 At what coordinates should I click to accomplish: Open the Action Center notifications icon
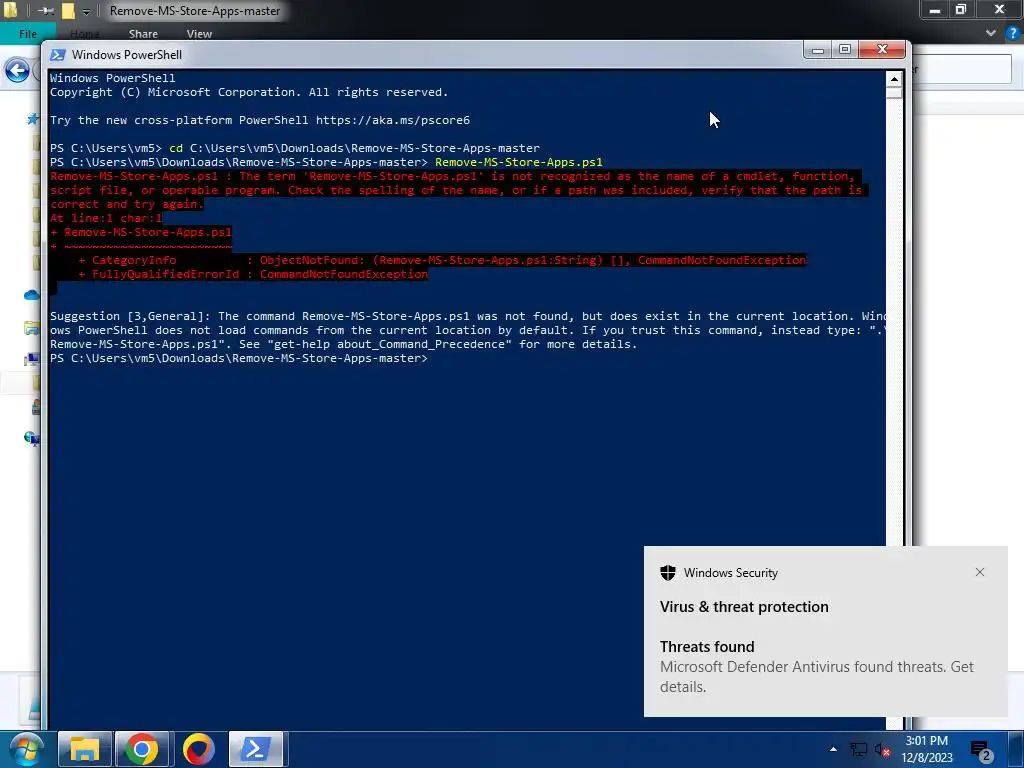(980, 750)
